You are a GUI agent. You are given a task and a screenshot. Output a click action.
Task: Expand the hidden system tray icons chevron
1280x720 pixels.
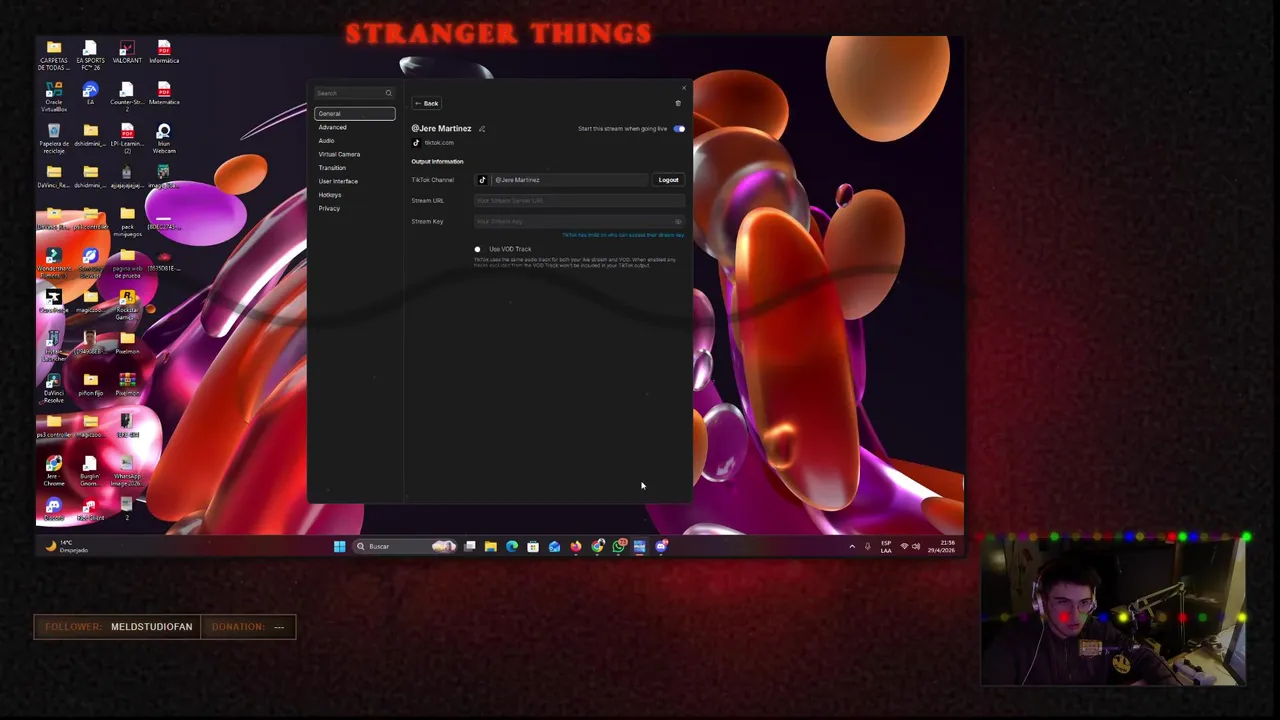[852, 546]
